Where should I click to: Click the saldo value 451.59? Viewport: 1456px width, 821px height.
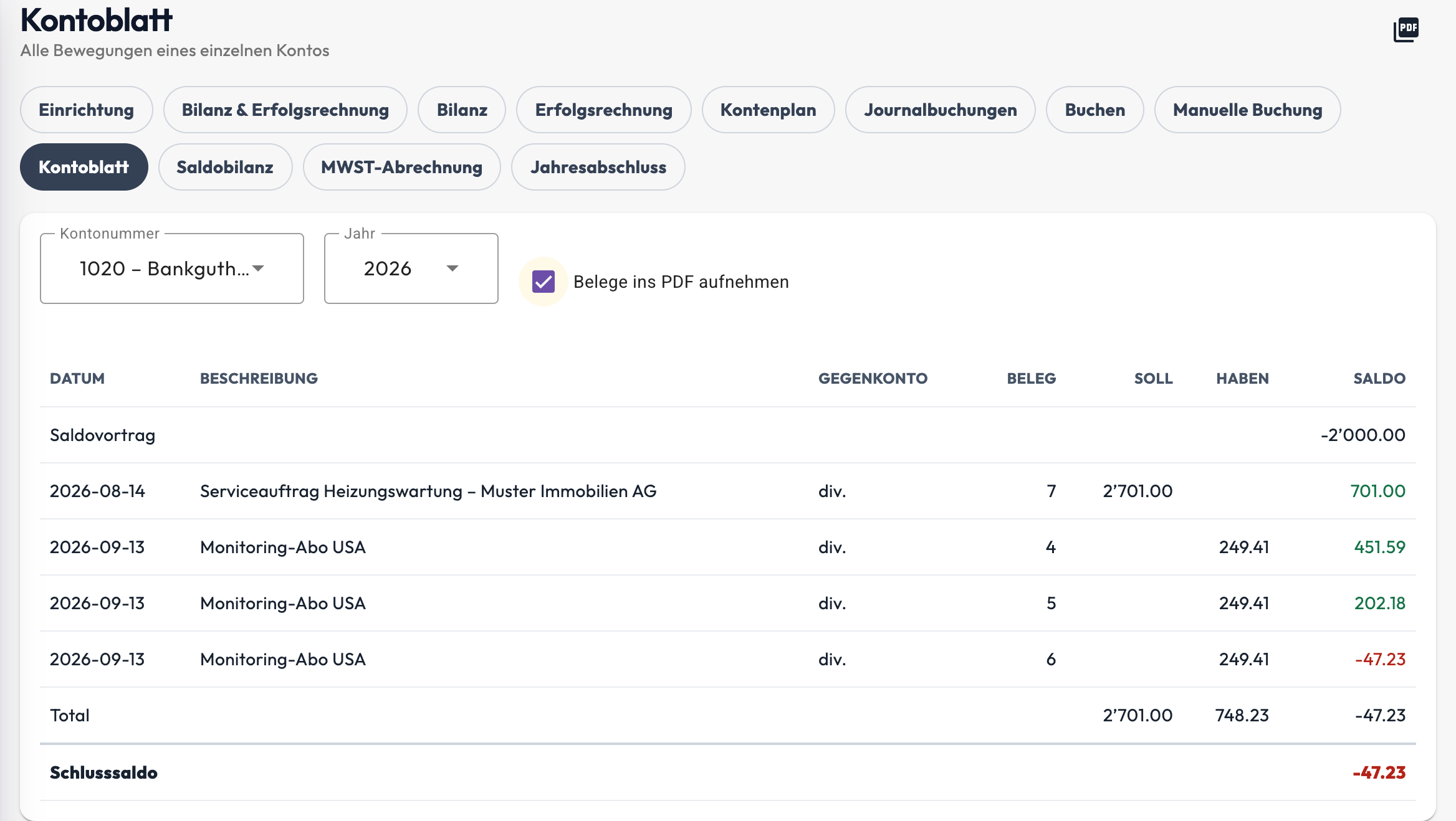coord(1380,547)
